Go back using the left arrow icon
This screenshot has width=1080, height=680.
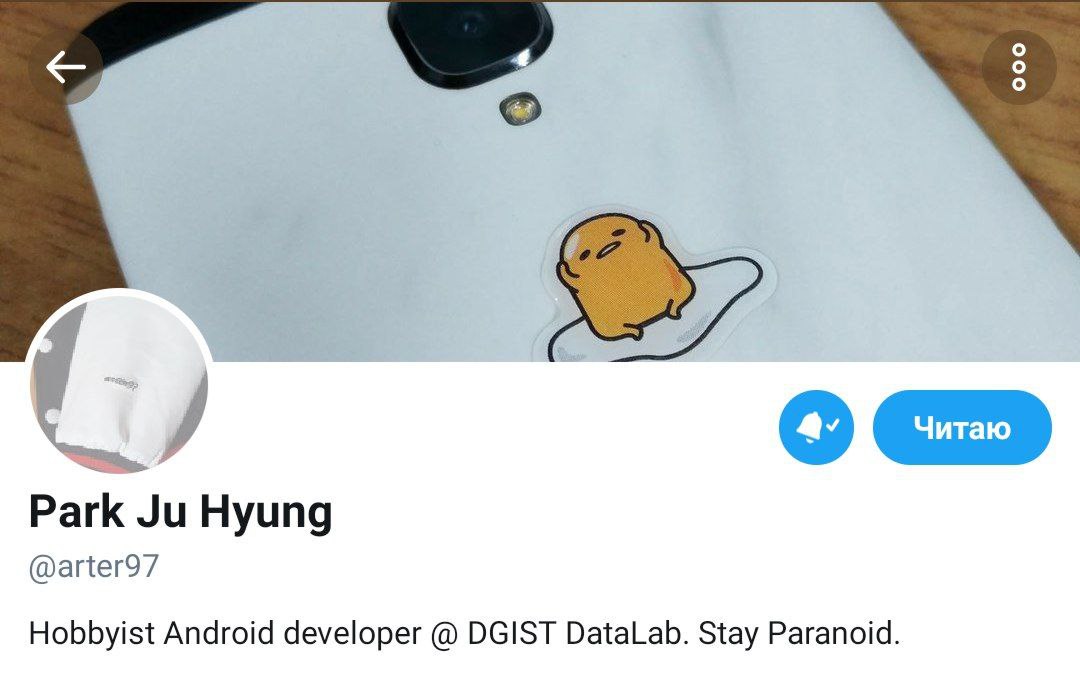pyautogui.click(x=66, y=67)
